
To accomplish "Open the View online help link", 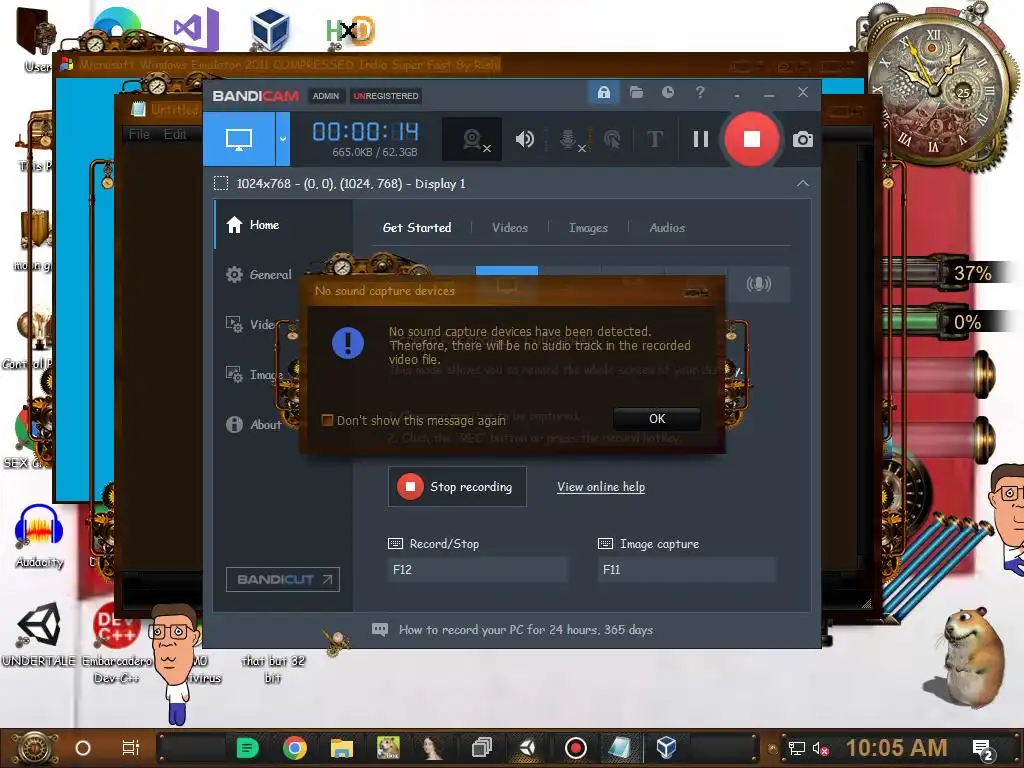I will point(601,487).
